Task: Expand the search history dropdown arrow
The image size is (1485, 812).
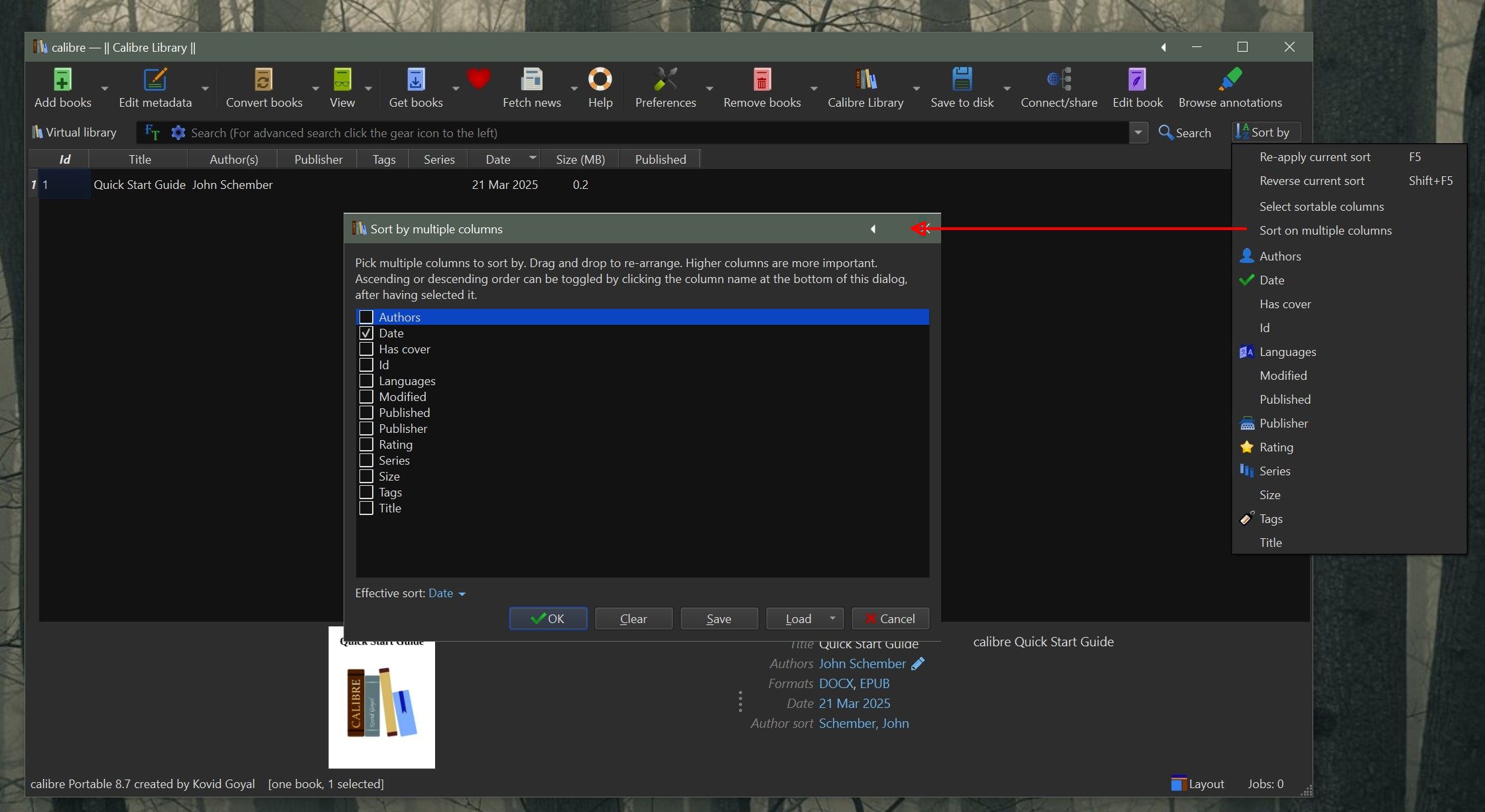Action: pyautogui.click(x=1138, y=133)
